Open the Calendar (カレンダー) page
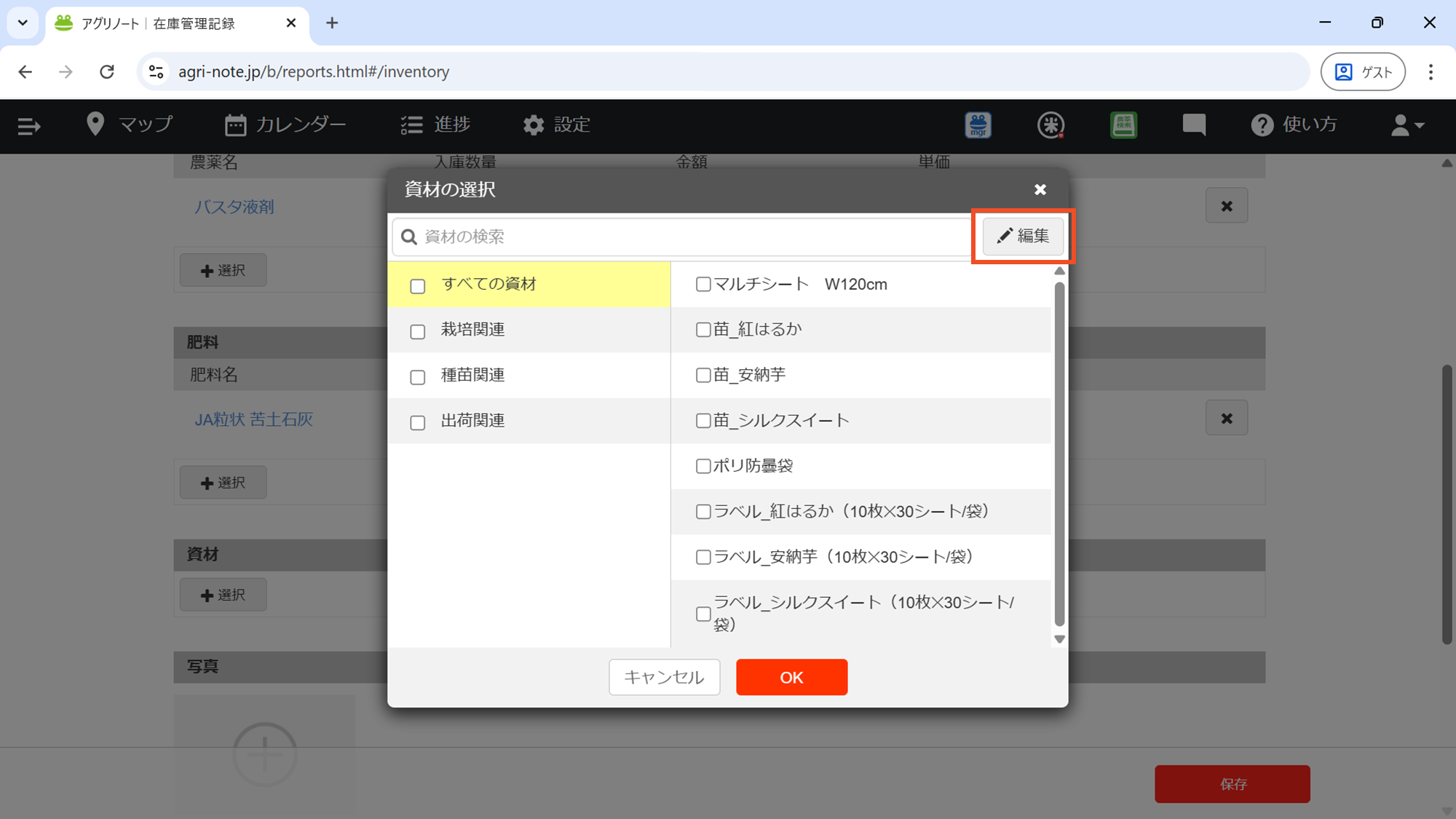Screen dimensions: 1456x819 (285, 124)
